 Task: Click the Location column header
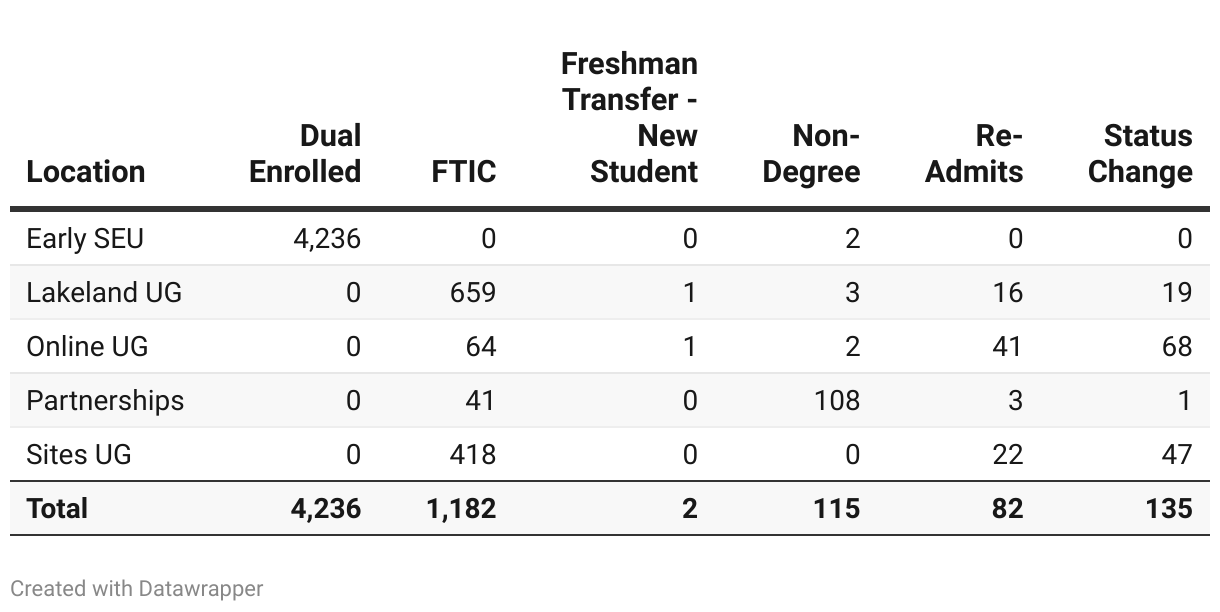86,172
